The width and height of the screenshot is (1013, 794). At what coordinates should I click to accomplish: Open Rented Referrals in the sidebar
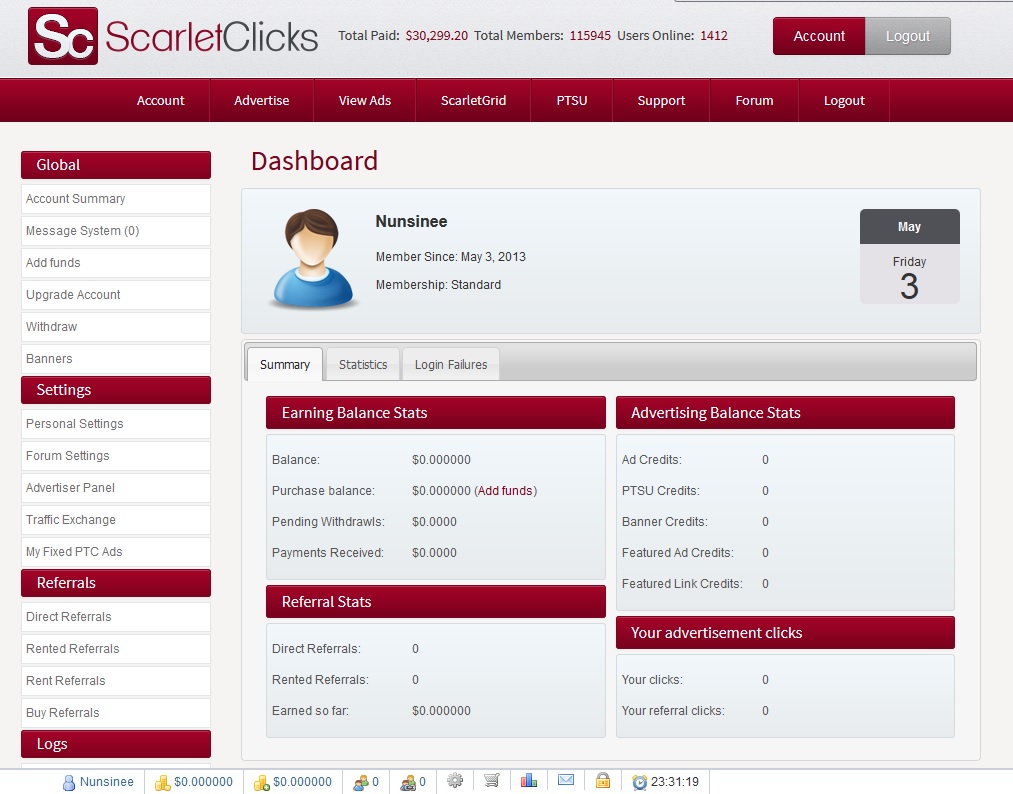[116, 649]
